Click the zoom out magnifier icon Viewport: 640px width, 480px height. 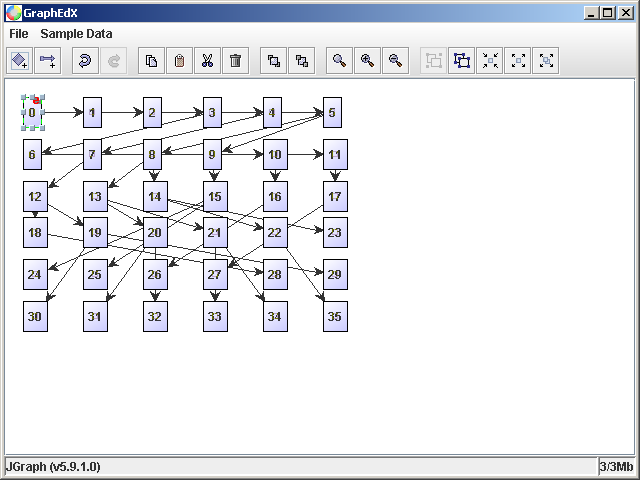click(396, 61)
